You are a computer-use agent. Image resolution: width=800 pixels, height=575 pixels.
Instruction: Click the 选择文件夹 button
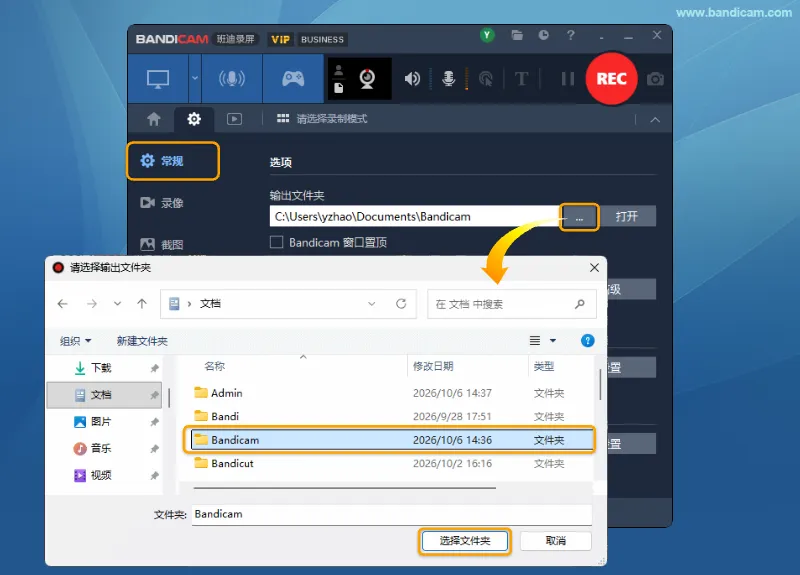coord(465,541)
